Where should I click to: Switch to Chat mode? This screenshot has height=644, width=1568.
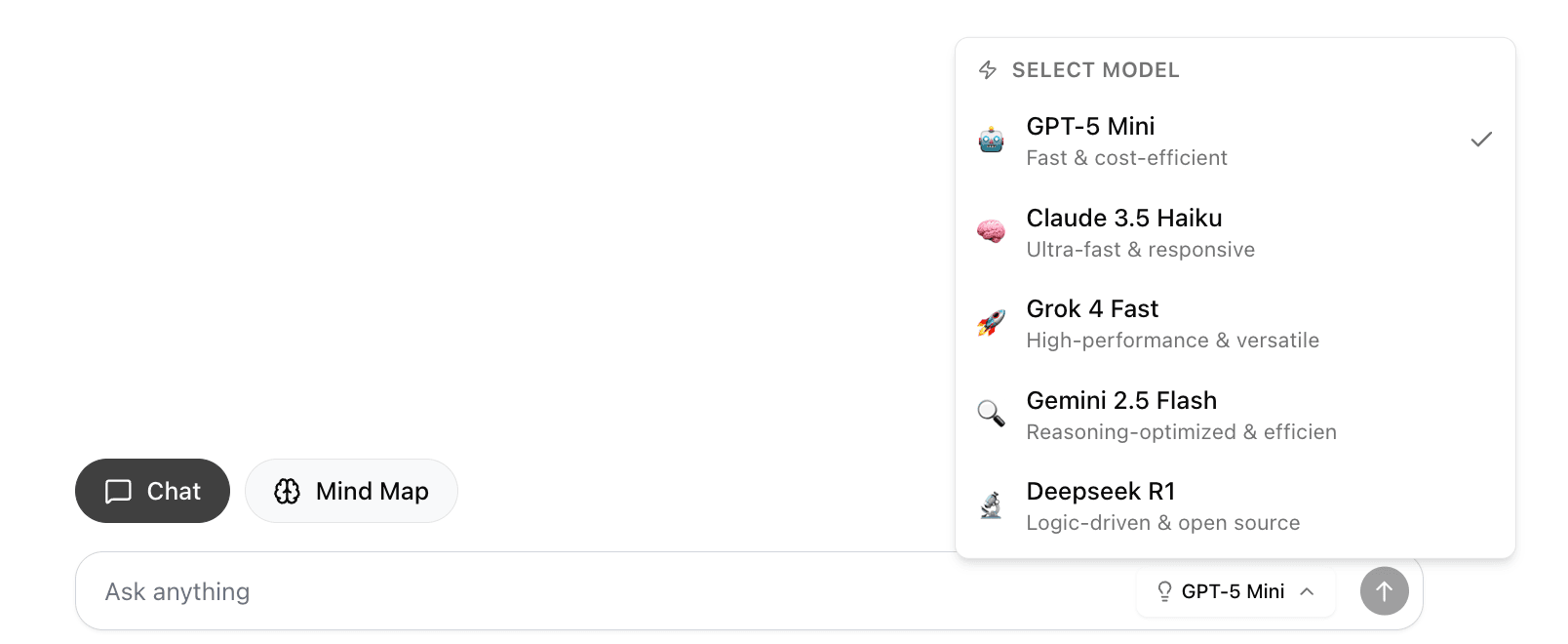click(153, 491)
